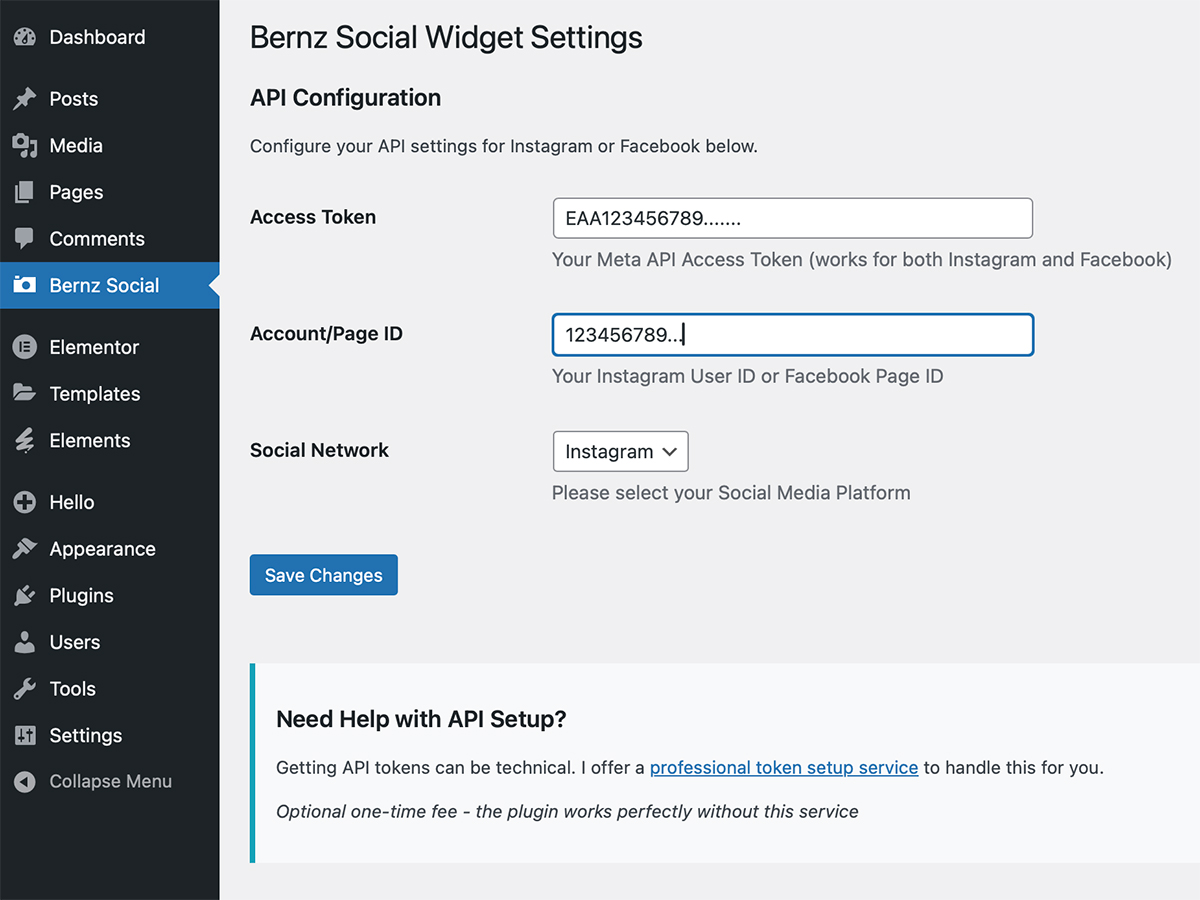Follow the professional token setup service link
The width and height of the screenshot is (1200, 900).
point(784,768)
